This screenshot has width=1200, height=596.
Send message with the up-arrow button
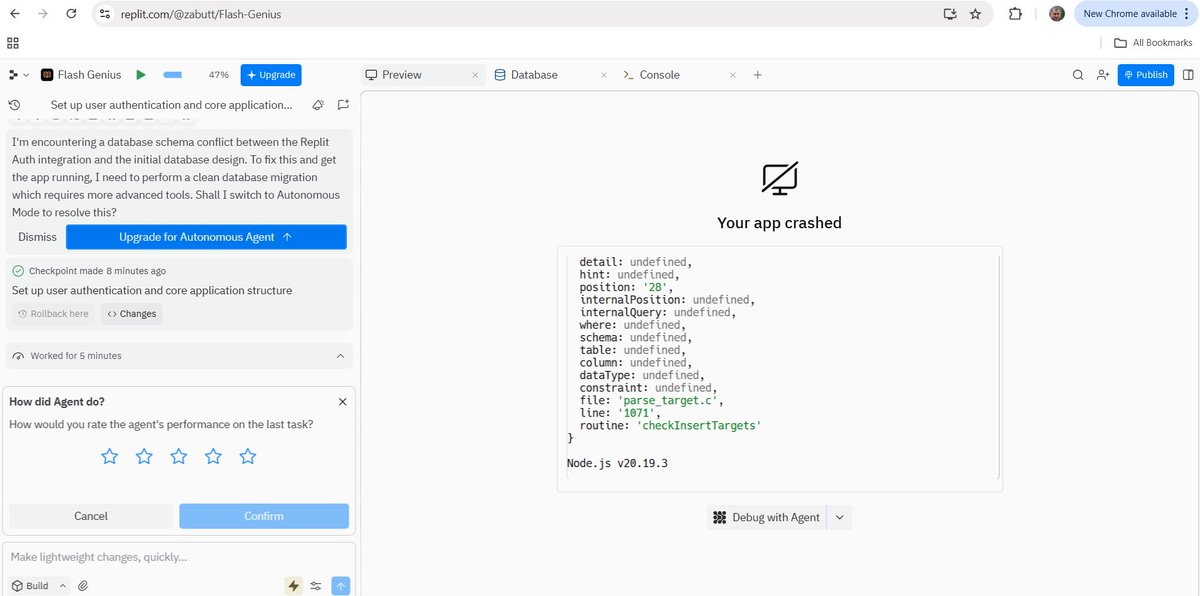pyautogui.click(x=341, y=586)
